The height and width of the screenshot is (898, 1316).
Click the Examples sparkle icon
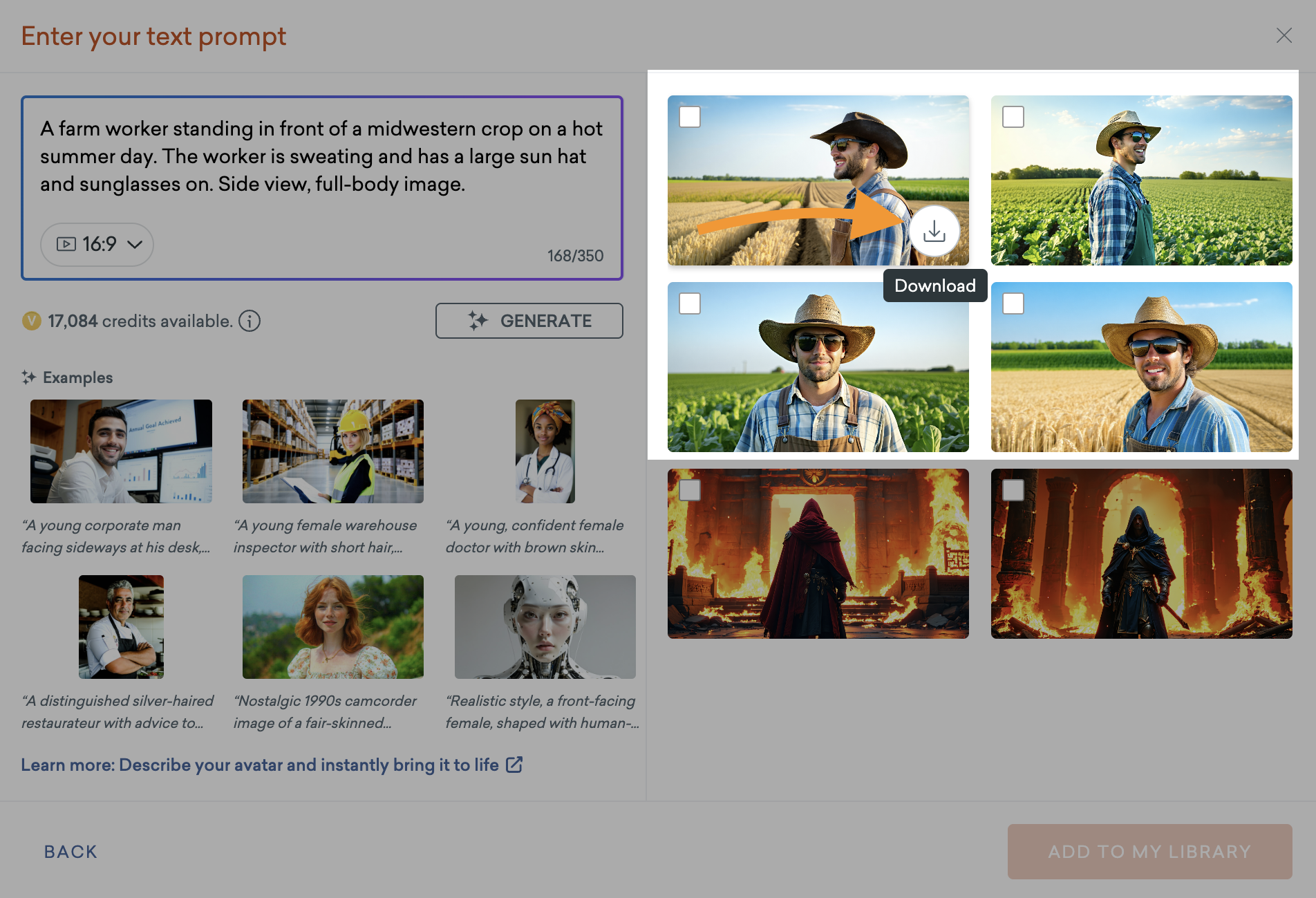(28, 377)
